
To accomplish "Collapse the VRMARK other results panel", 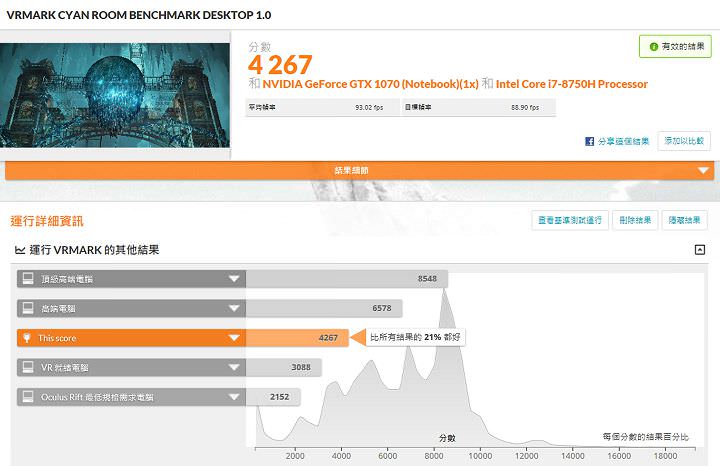I will click(700, 250).
